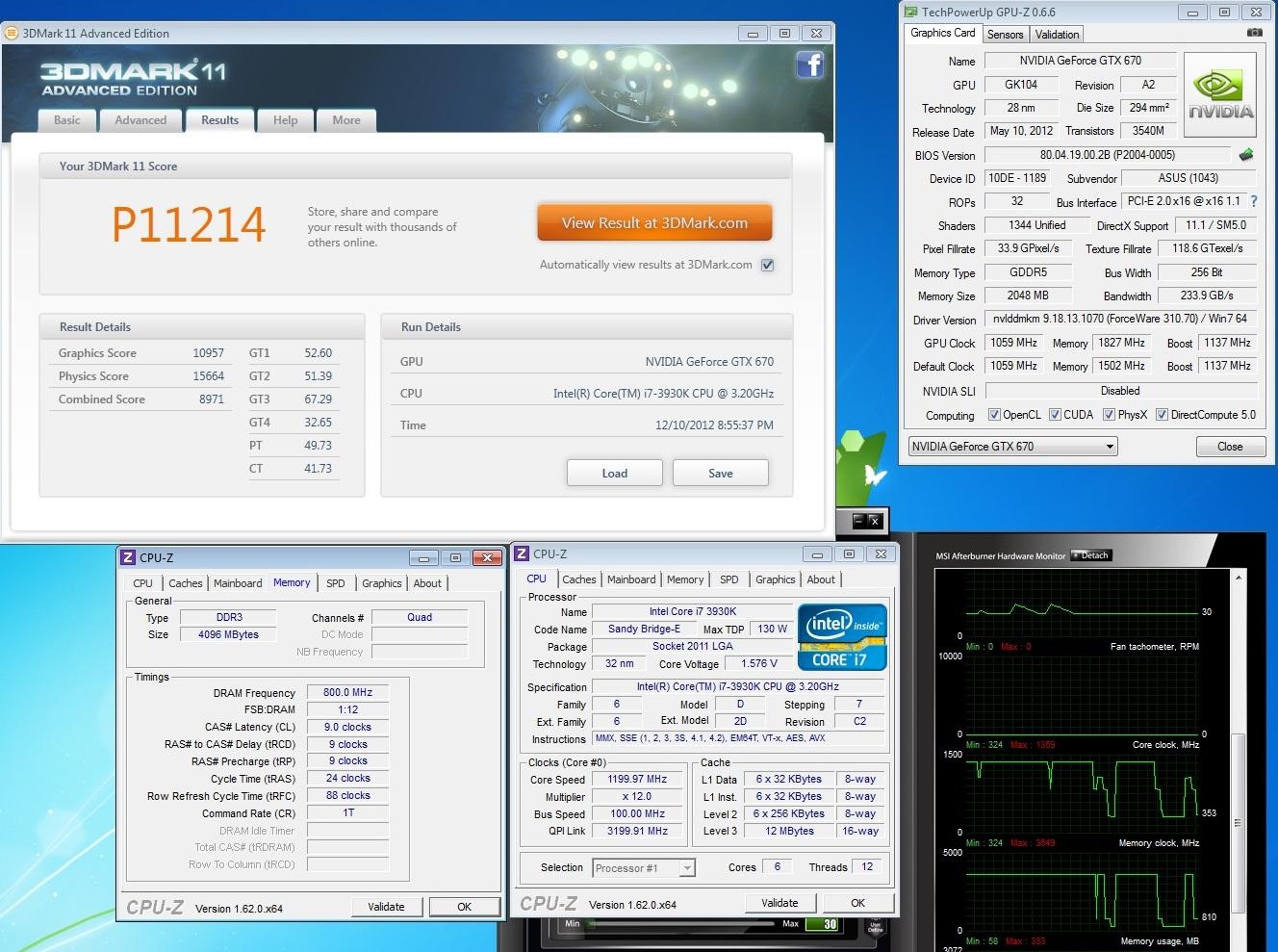Open Caches tab in CPU-Z processor window
This screenshot has width=1278, height=952.
point(579,579)
